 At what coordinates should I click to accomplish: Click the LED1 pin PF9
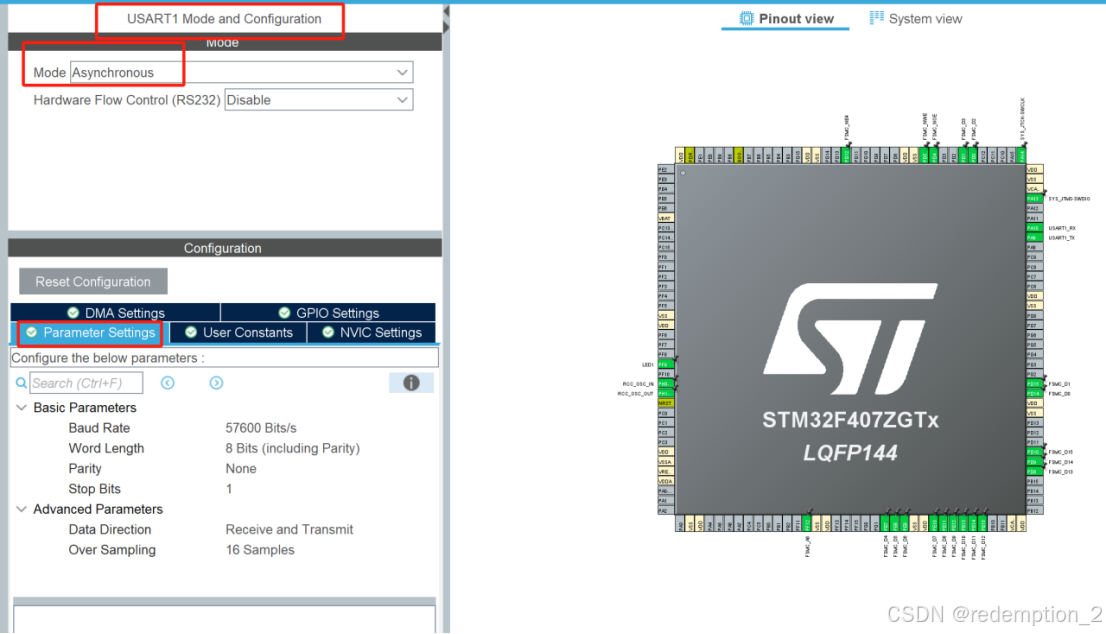(x=665, y=365)
